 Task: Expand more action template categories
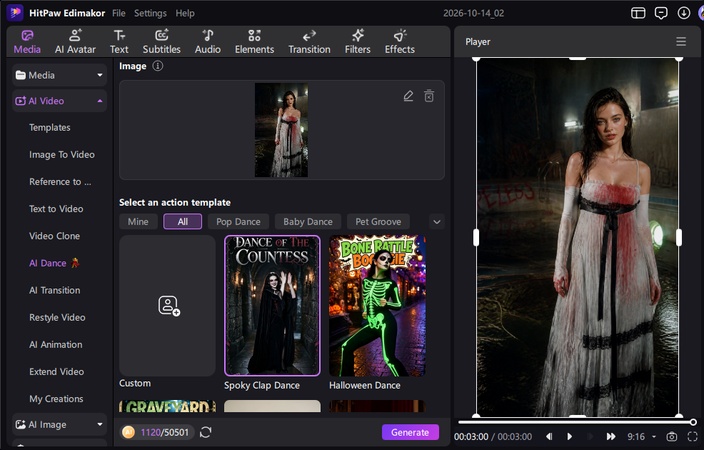[x=437, y=221]
